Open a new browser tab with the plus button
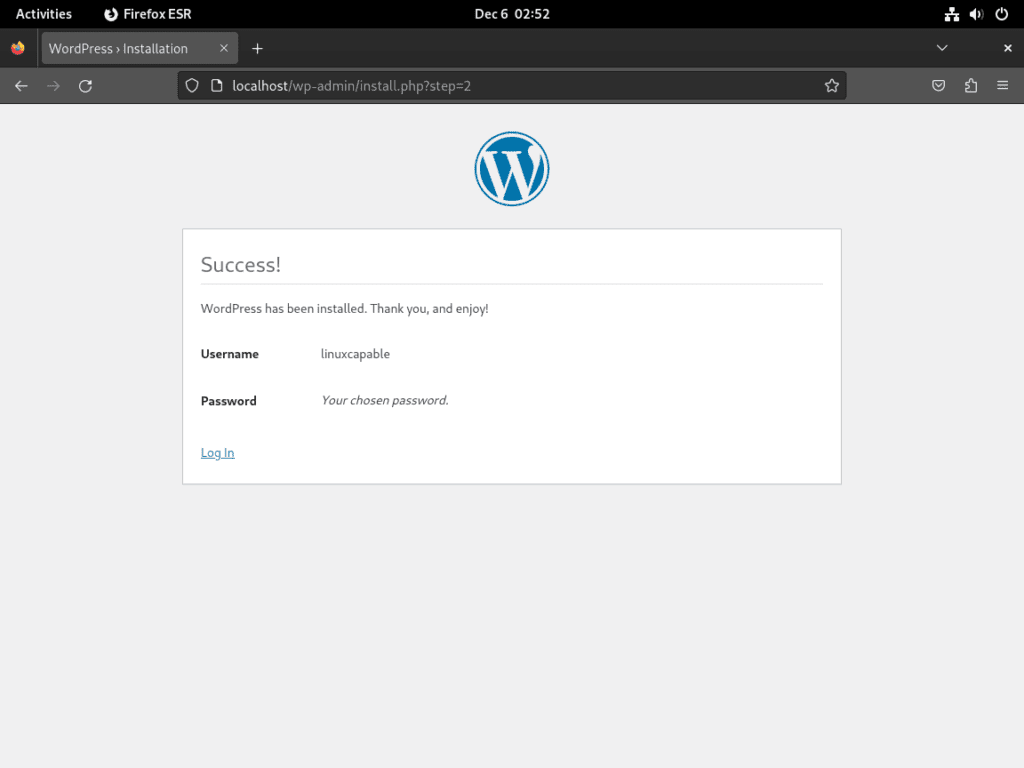Viewport: 1024px width, 768px height. click(x=257, y=47)
